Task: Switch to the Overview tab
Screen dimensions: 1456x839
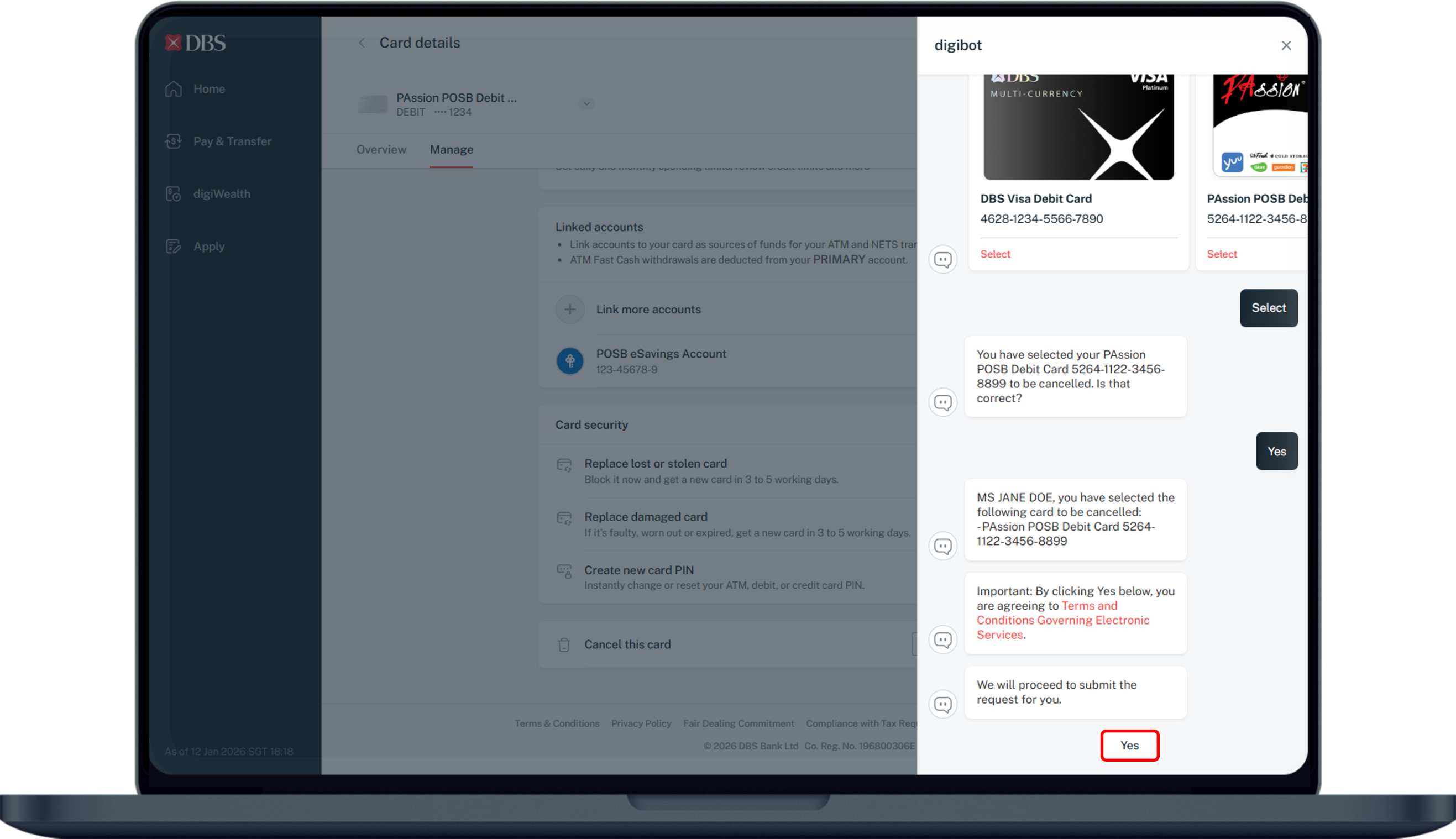Action: (381, 150)
